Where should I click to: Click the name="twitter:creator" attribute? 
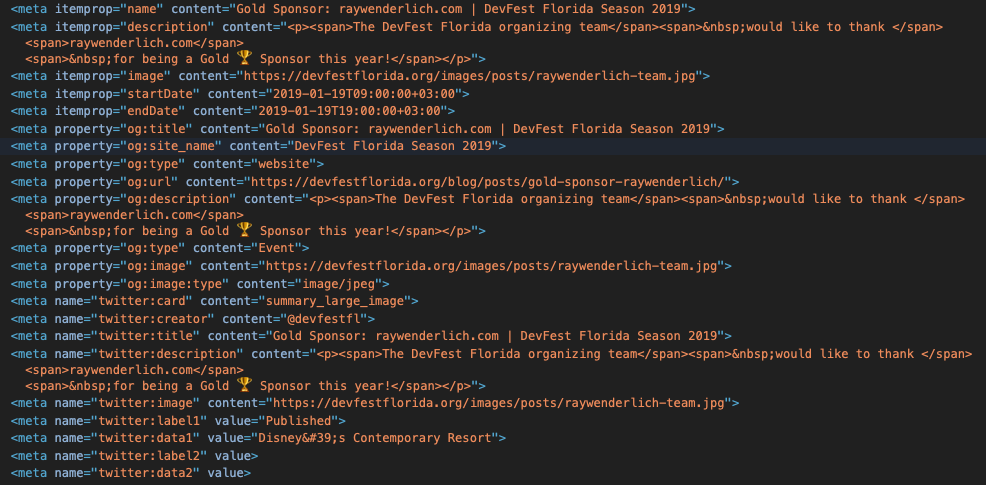[135, 318]
